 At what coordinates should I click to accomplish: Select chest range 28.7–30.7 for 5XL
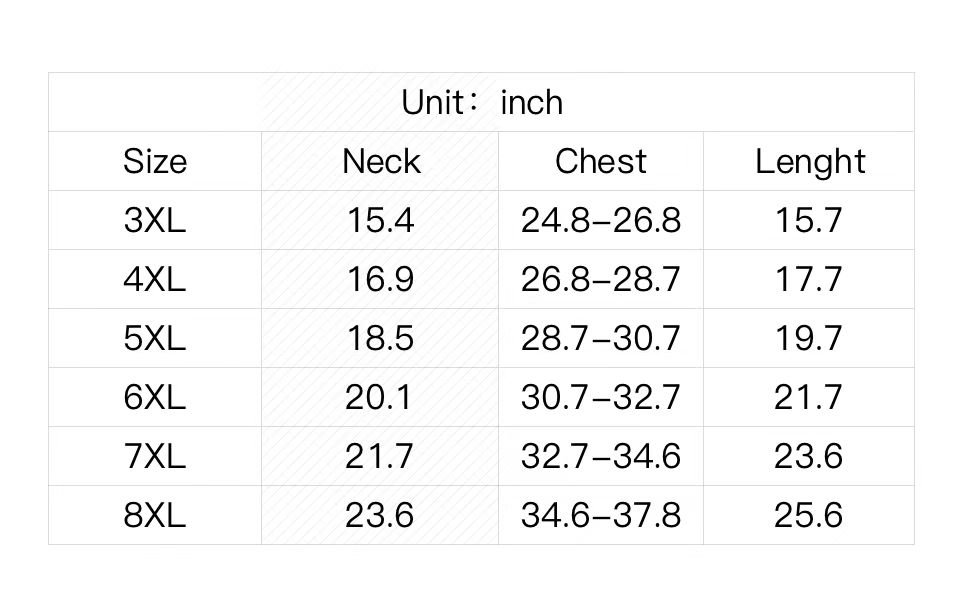pos(600,338)
